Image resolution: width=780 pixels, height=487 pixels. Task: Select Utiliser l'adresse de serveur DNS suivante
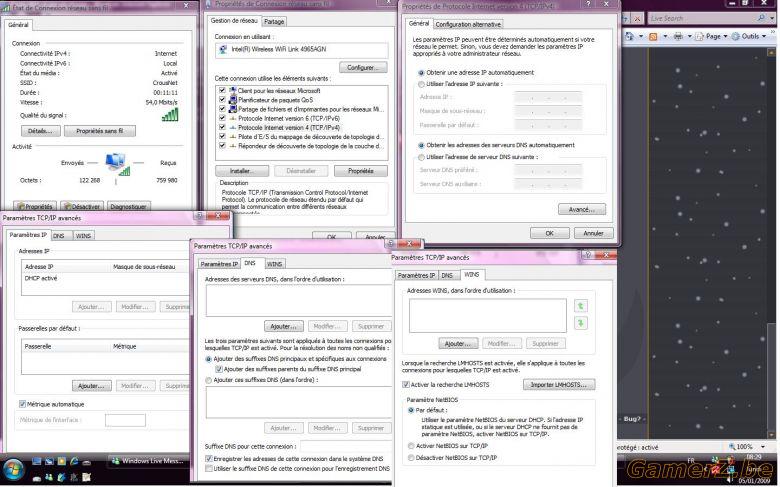pyautogui.click(x=421, y=157)
